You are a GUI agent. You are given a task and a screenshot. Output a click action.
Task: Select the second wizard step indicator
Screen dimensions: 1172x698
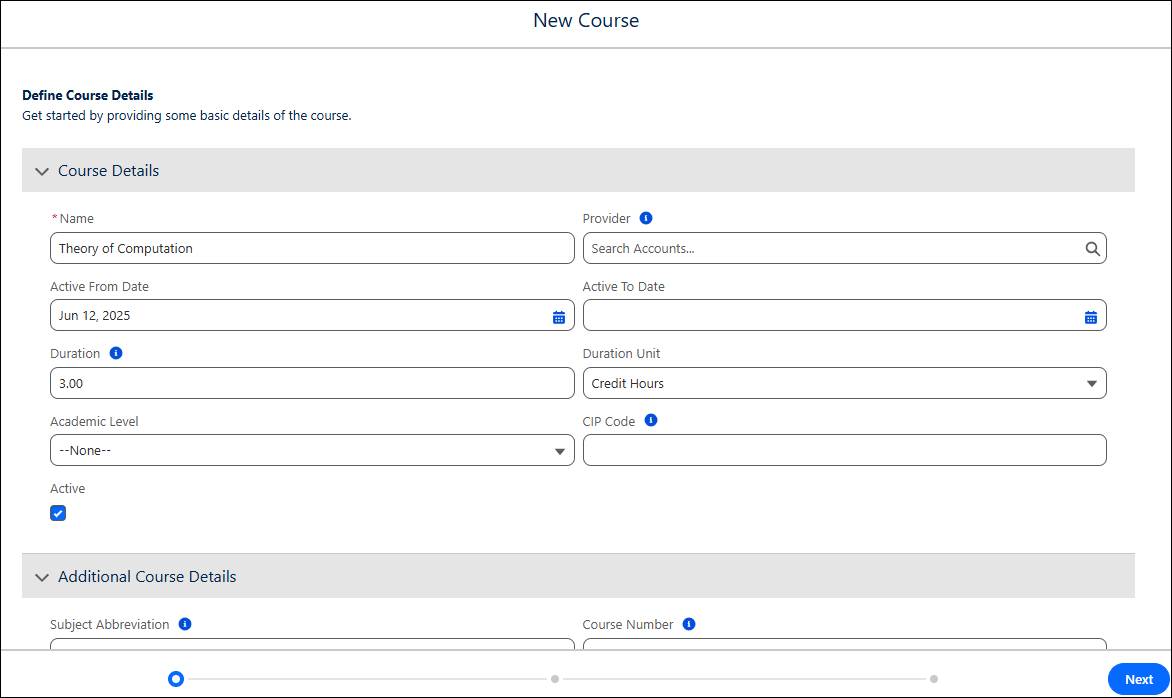pos(555,679)
